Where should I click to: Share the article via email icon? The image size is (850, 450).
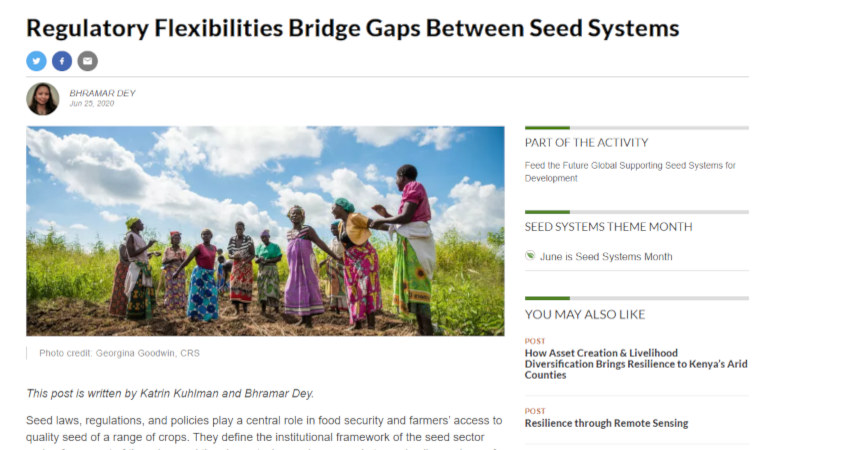87,61
